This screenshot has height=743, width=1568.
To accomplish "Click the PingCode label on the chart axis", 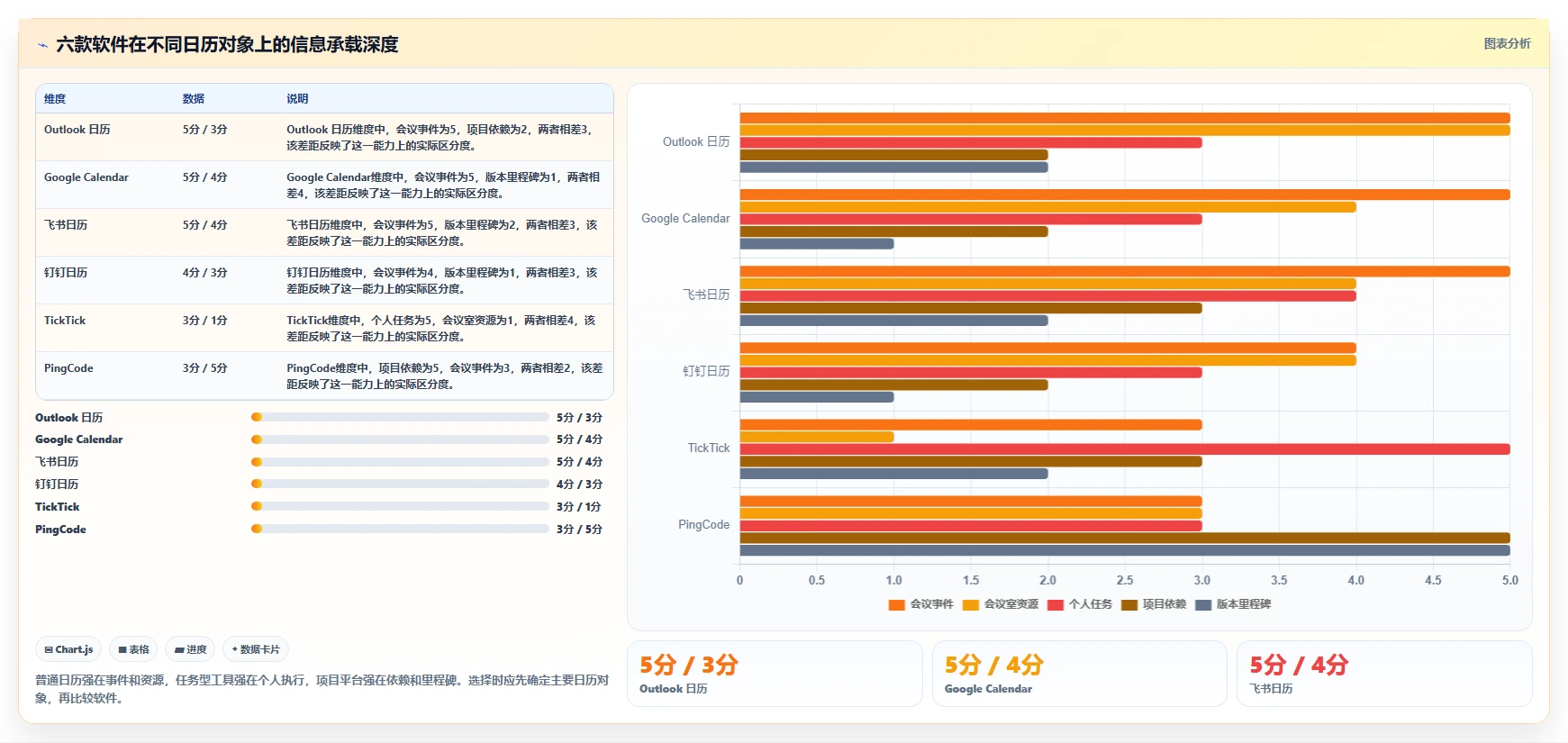I will [x=704, y=525].
